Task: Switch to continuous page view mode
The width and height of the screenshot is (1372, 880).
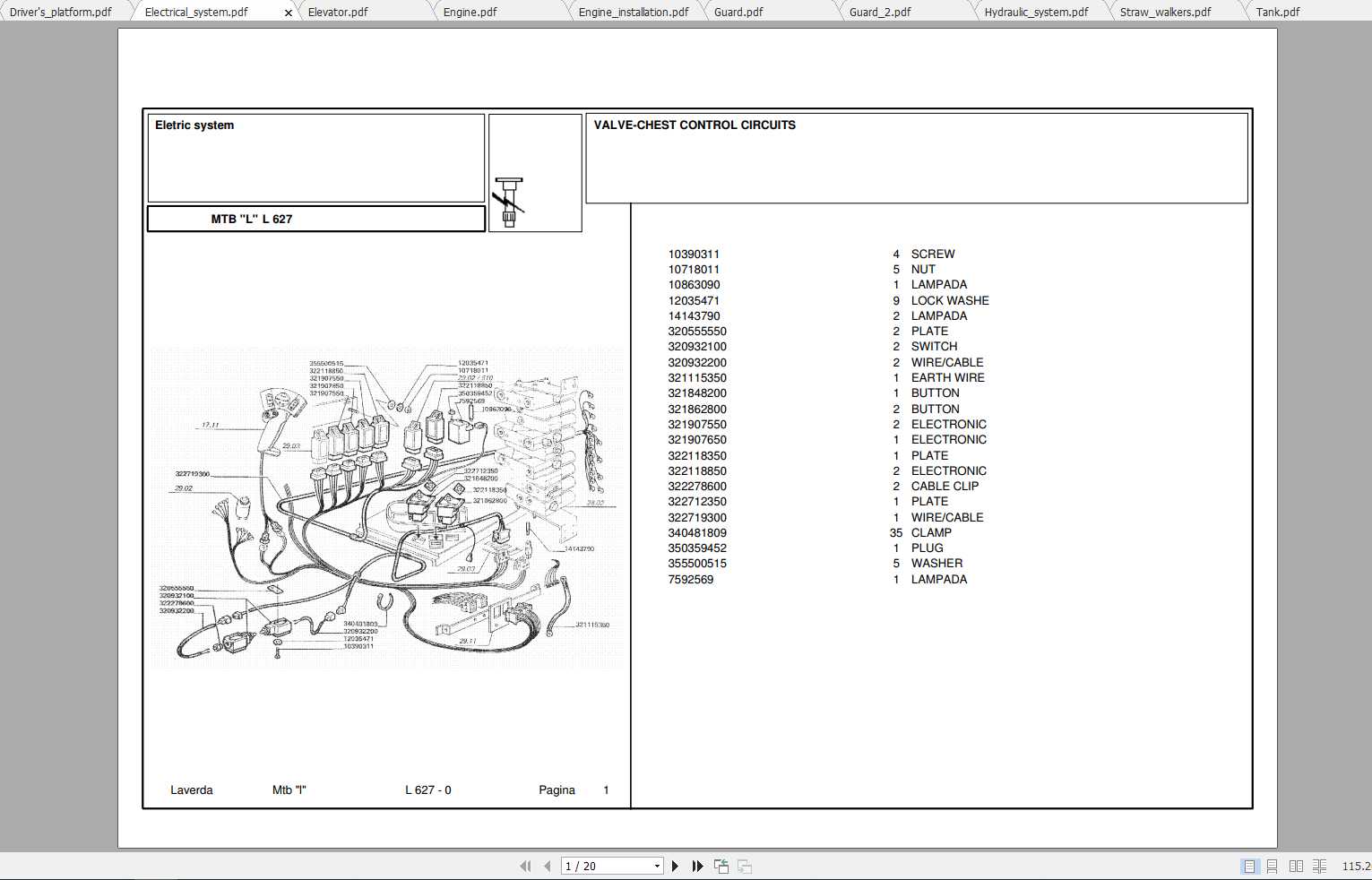Action: coord(1272,866)
